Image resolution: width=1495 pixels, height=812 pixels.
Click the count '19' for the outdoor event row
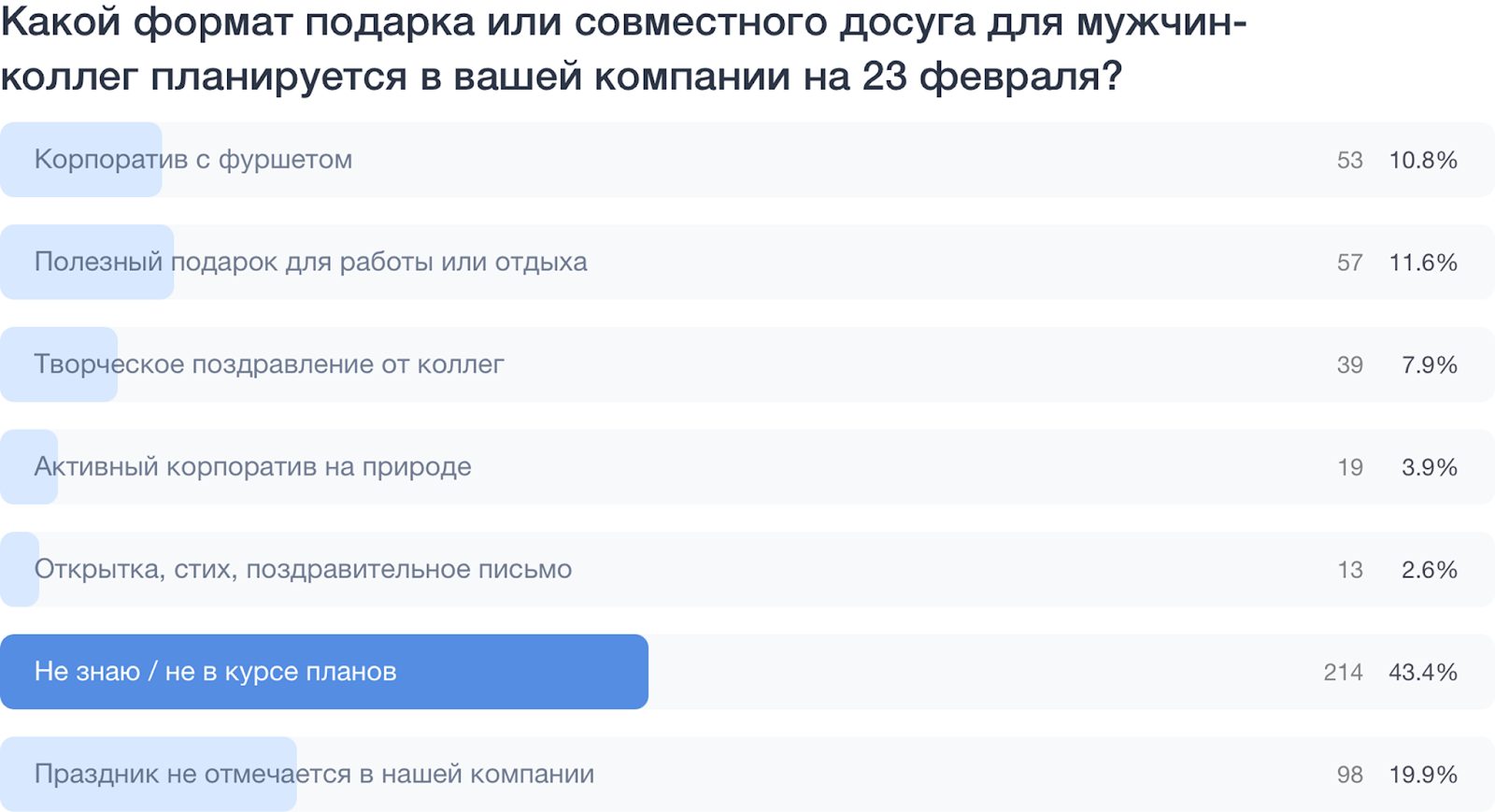pyautogui.click(x=1348, y=467)
